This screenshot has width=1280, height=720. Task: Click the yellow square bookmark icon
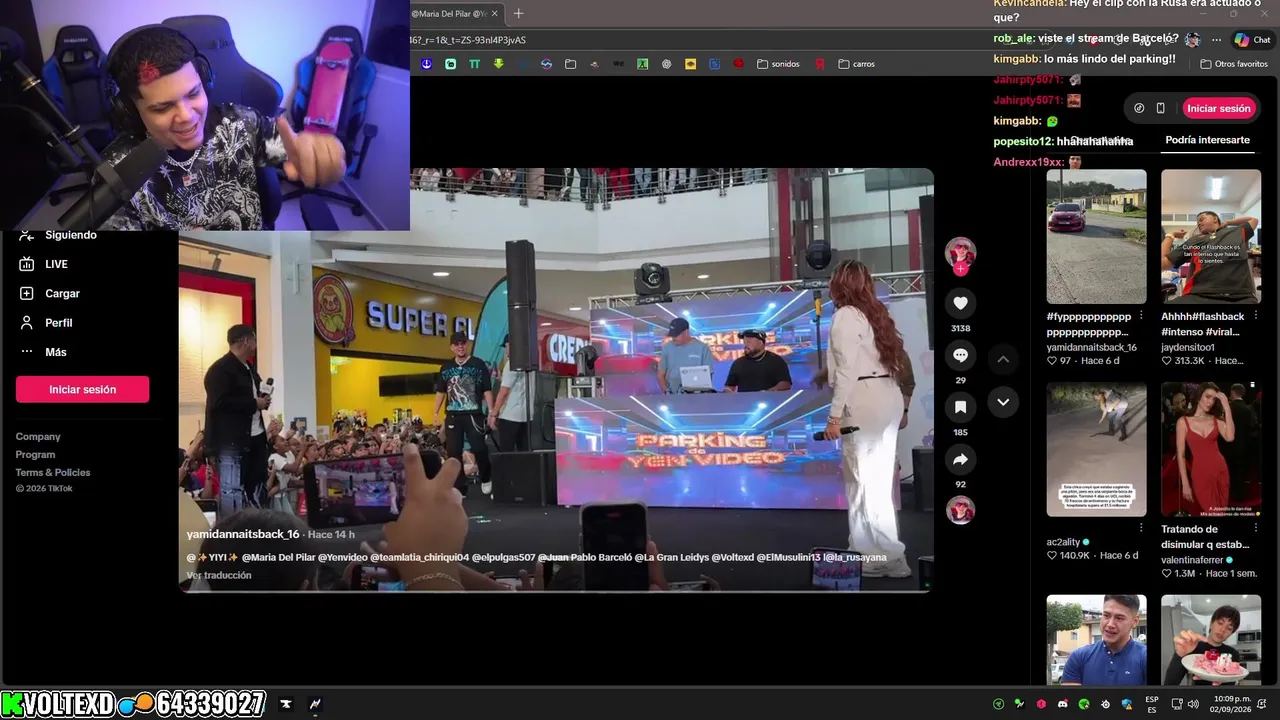pos(690,64)
